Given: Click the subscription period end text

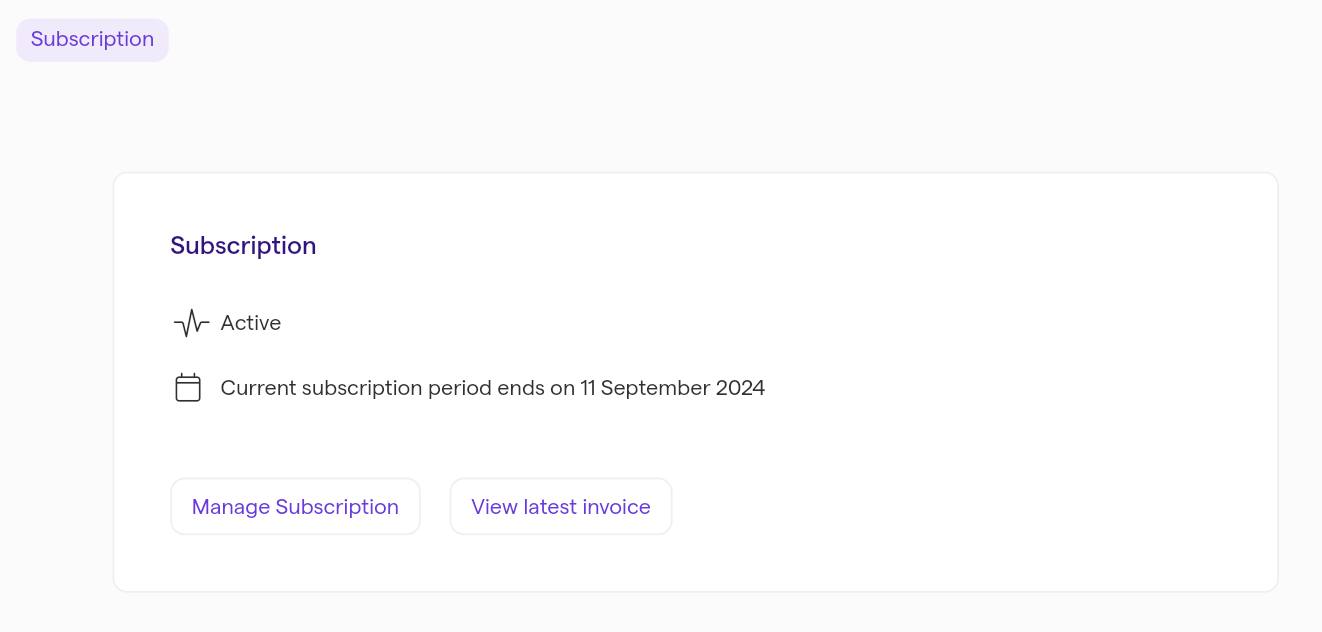Looking at the screenshot, I should tap(493, 388).
